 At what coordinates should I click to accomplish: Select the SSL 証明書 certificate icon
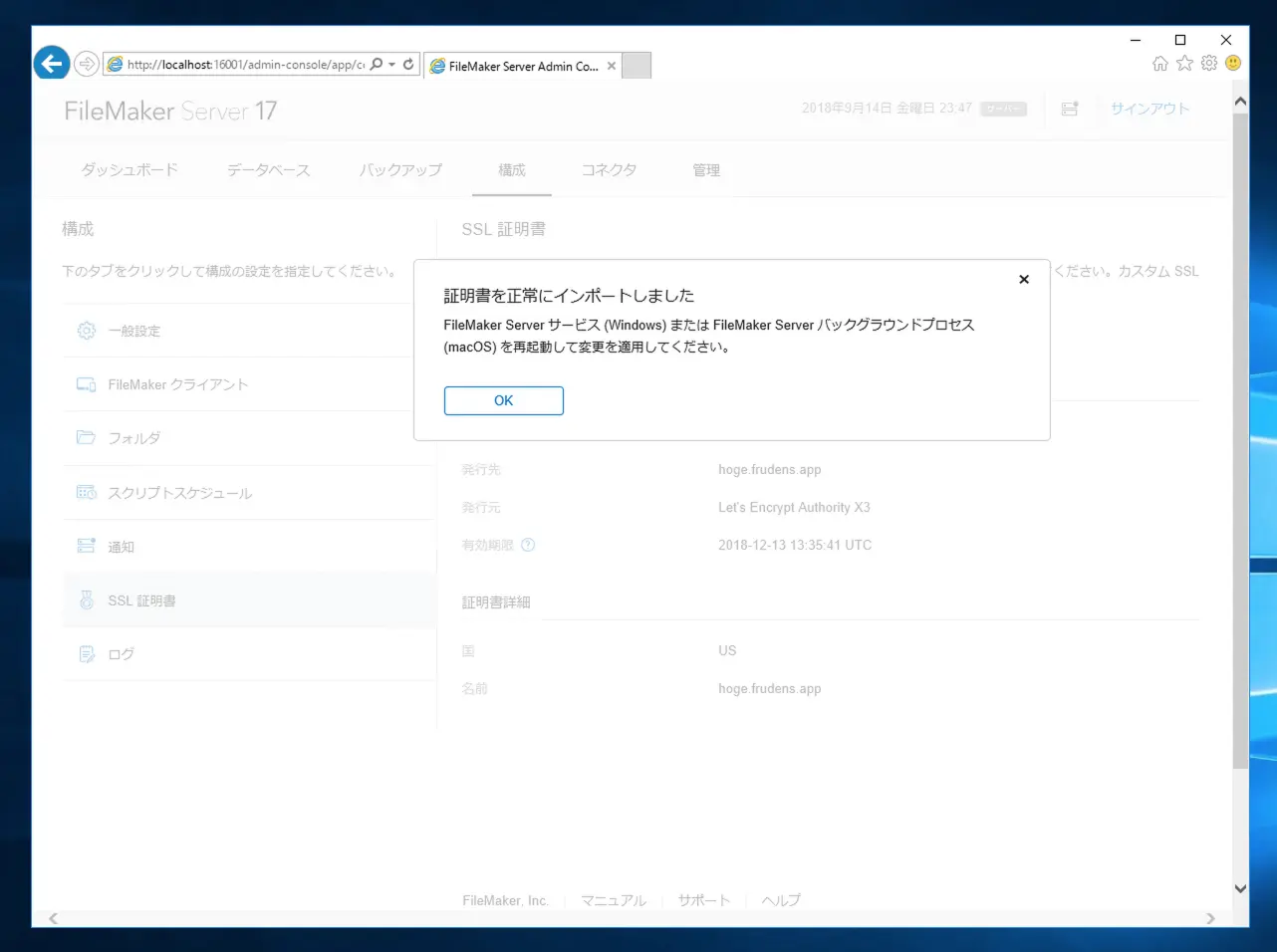(88, 599)
